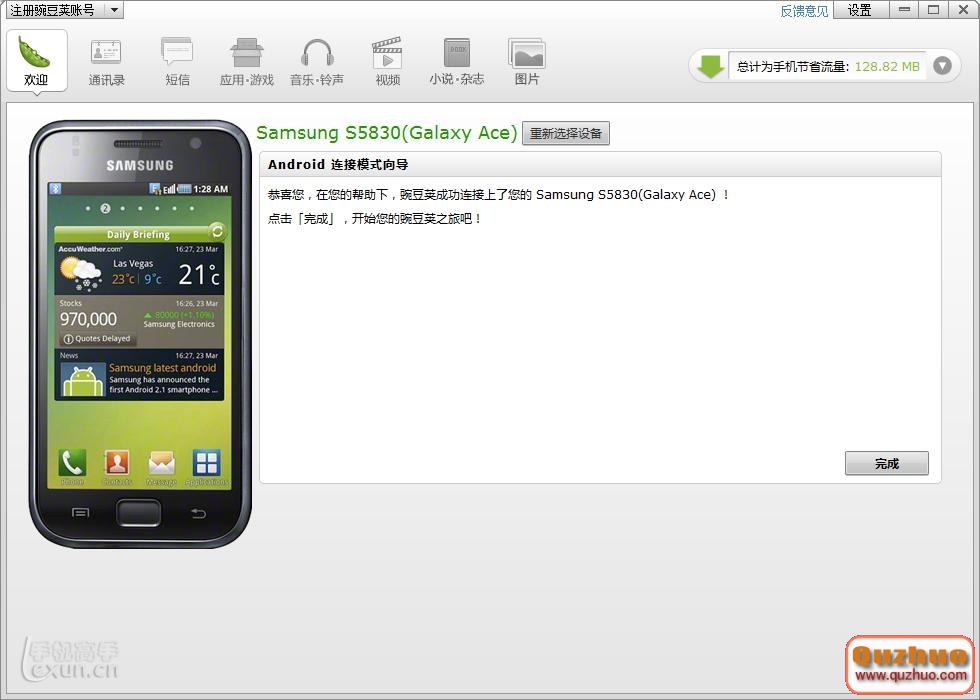Open the 反馈意见 feedback link

point(804,11)
